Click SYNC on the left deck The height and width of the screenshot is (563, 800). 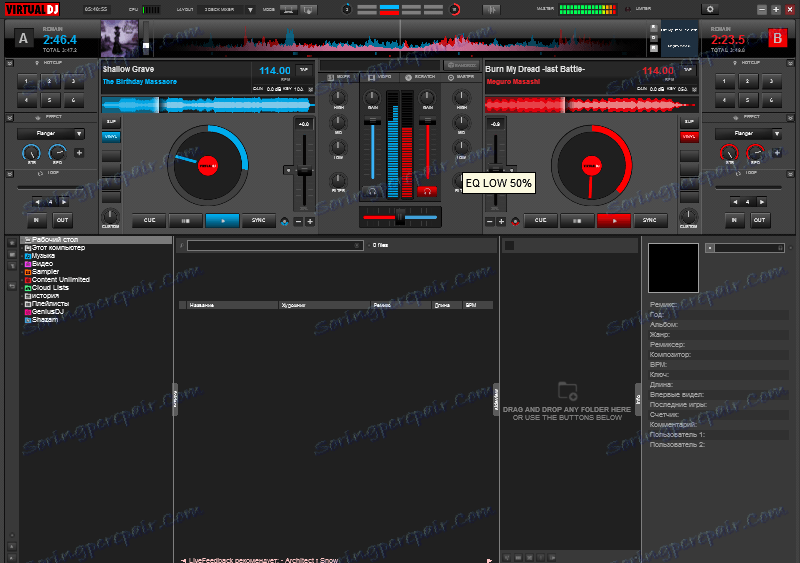coord(258,220)
